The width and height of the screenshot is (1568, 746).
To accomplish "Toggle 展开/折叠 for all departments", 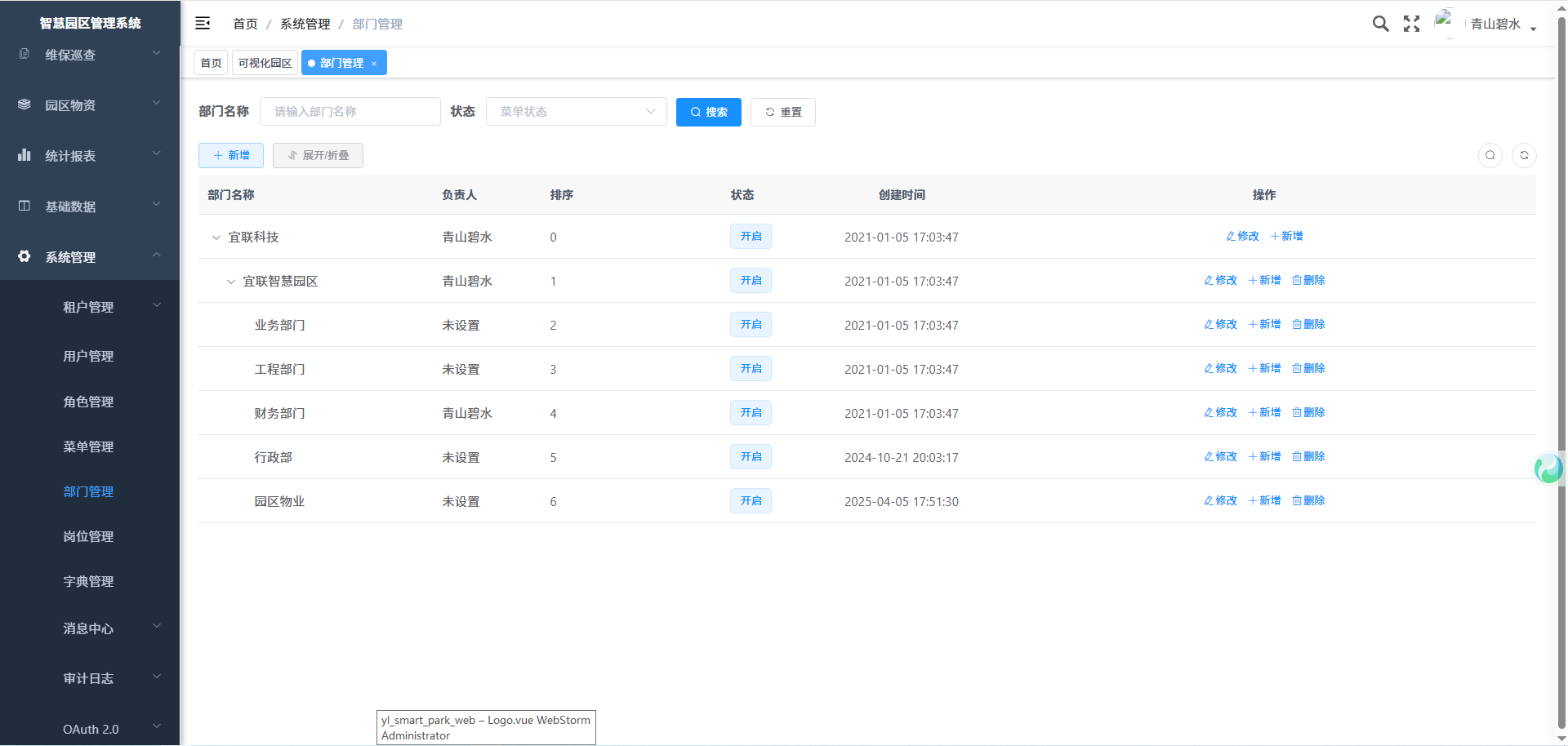I will (318, 155).
